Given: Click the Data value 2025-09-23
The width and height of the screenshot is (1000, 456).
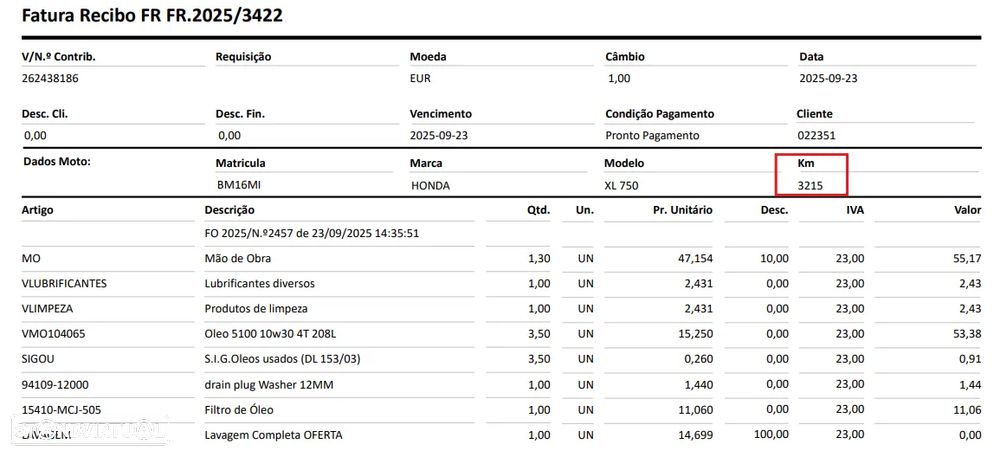Looking at the screenshot, I should point(829,77).
